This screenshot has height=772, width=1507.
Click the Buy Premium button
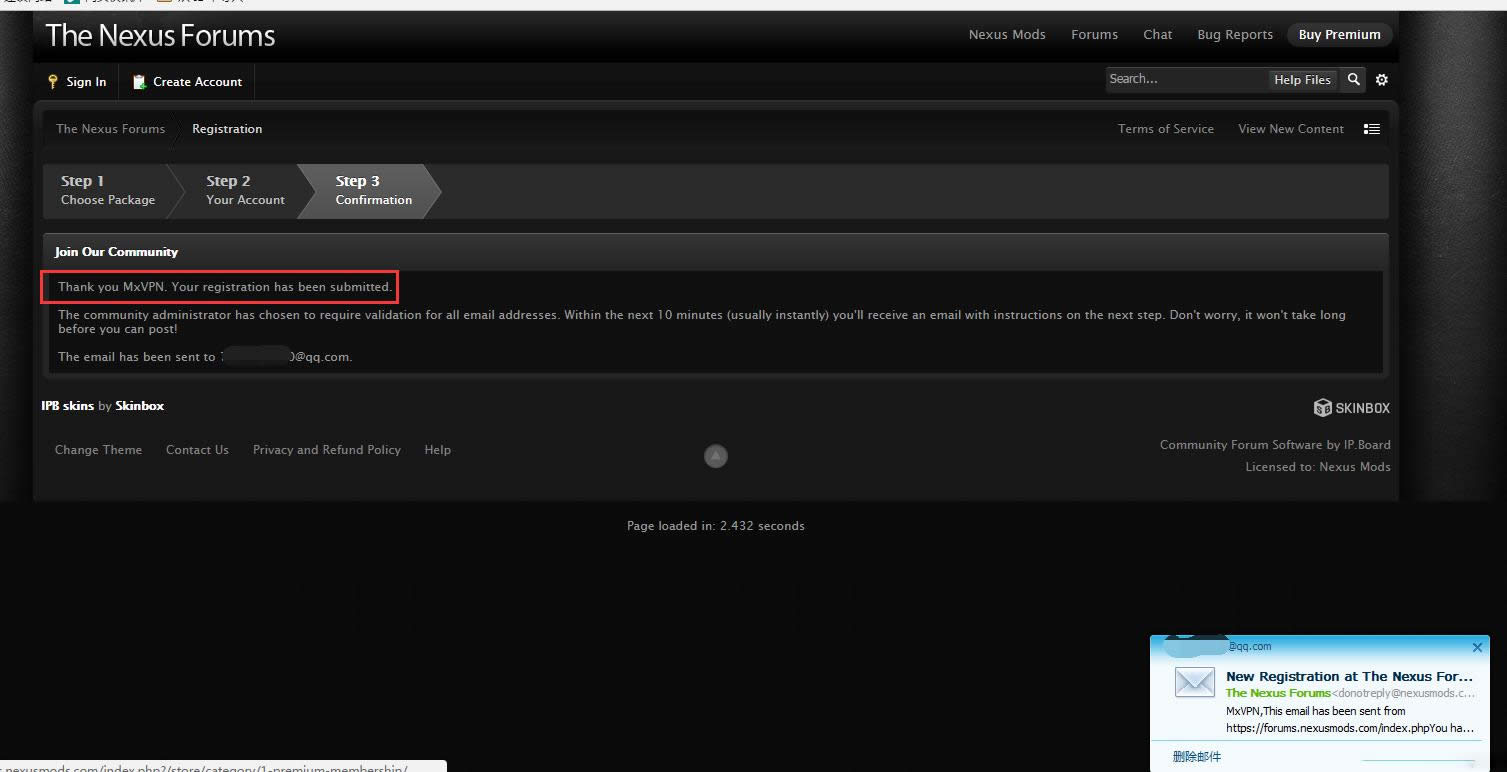click(x=1339, y=35)
